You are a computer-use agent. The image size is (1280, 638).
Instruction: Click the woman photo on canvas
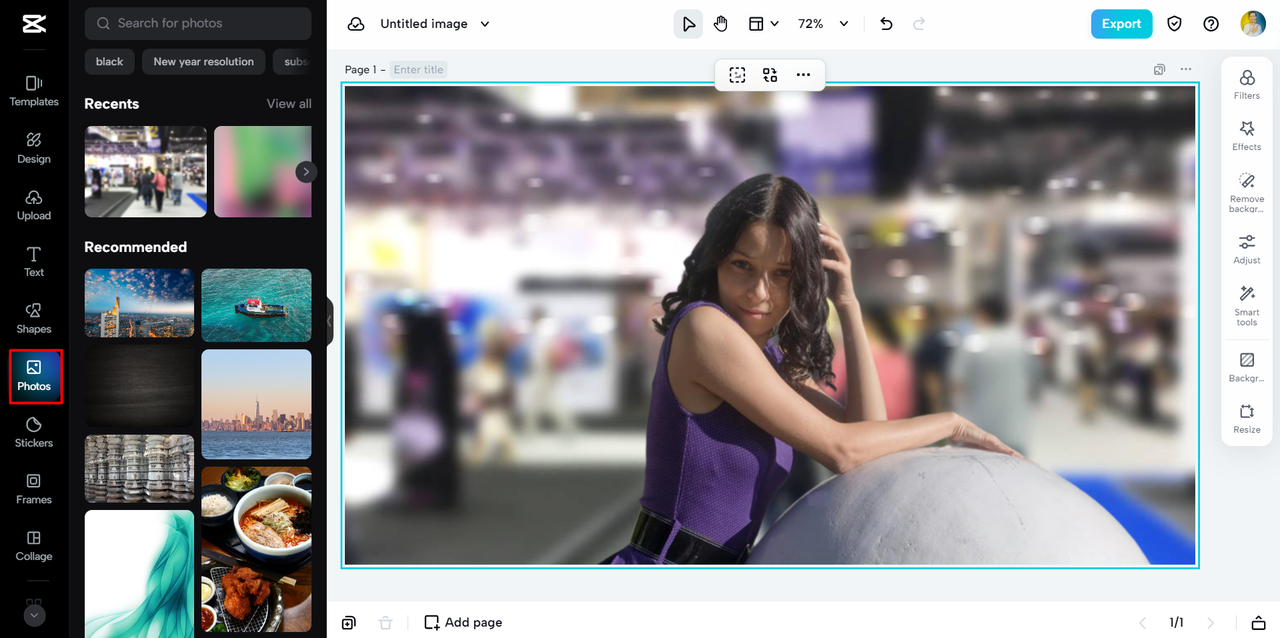pos(770,325)
